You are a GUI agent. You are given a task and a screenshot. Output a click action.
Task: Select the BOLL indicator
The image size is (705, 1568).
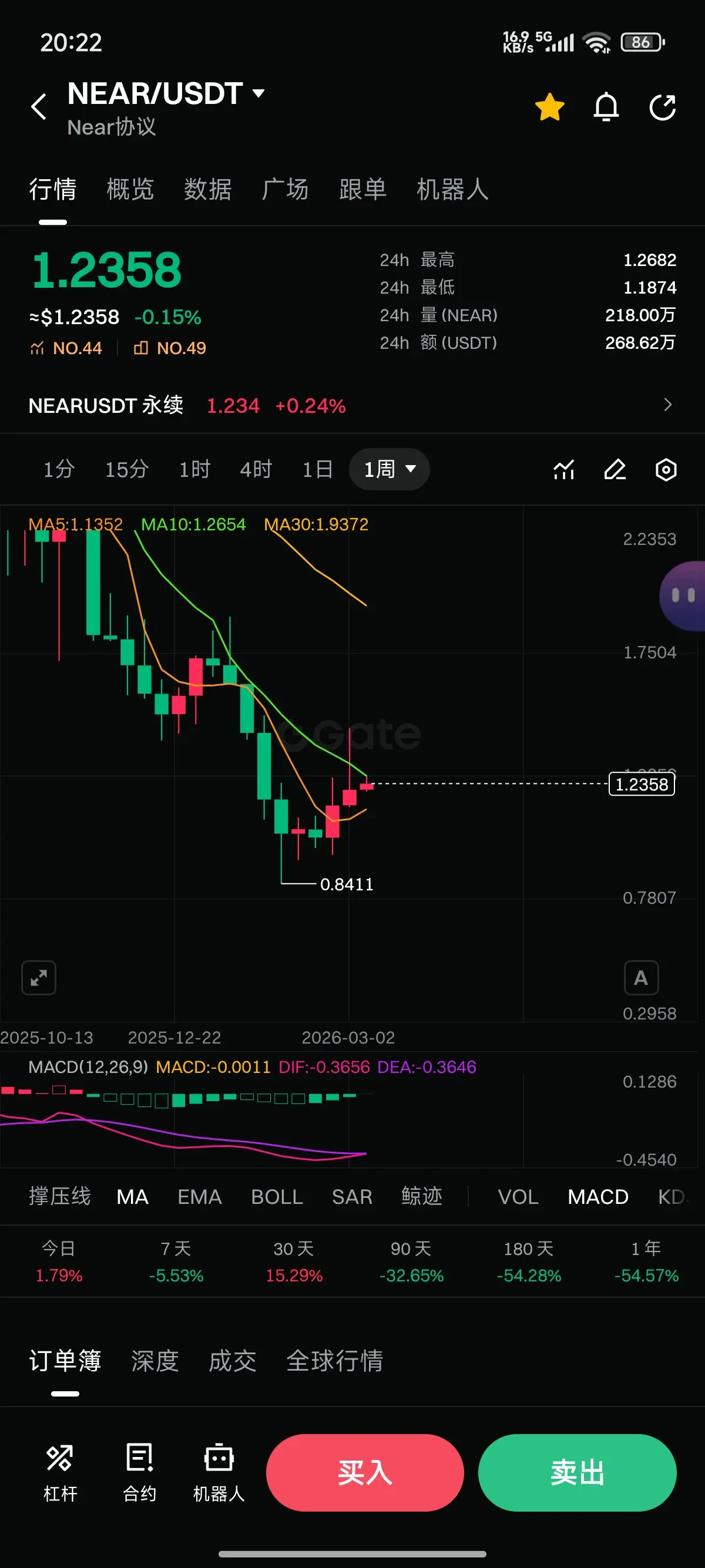pyautogui.click(x=277, y=1197)
